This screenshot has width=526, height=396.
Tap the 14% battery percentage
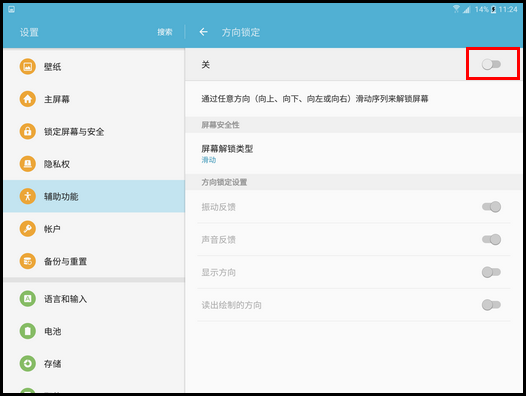[x=482, y=9]
